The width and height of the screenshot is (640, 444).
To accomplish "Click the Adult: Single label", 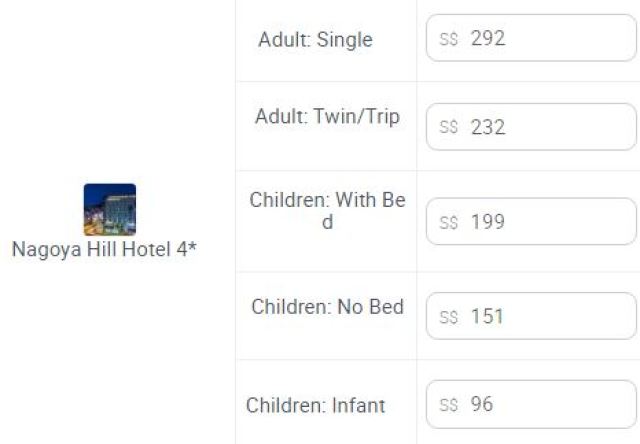I will 316,40.
